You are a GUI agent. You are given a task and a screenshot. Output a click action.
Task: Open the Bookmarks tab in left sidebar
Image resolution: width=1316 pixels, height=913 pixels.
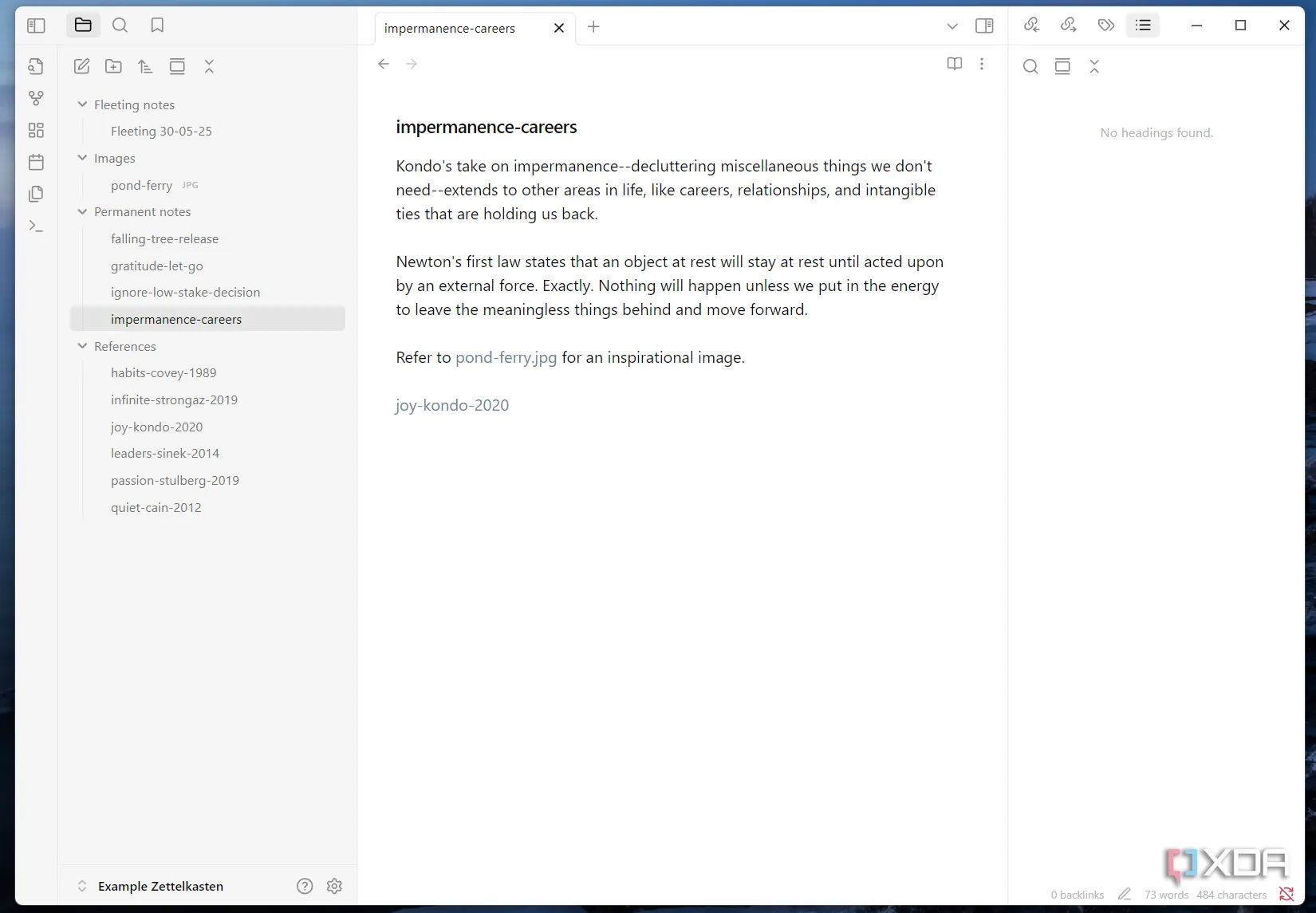pos(157,26)
